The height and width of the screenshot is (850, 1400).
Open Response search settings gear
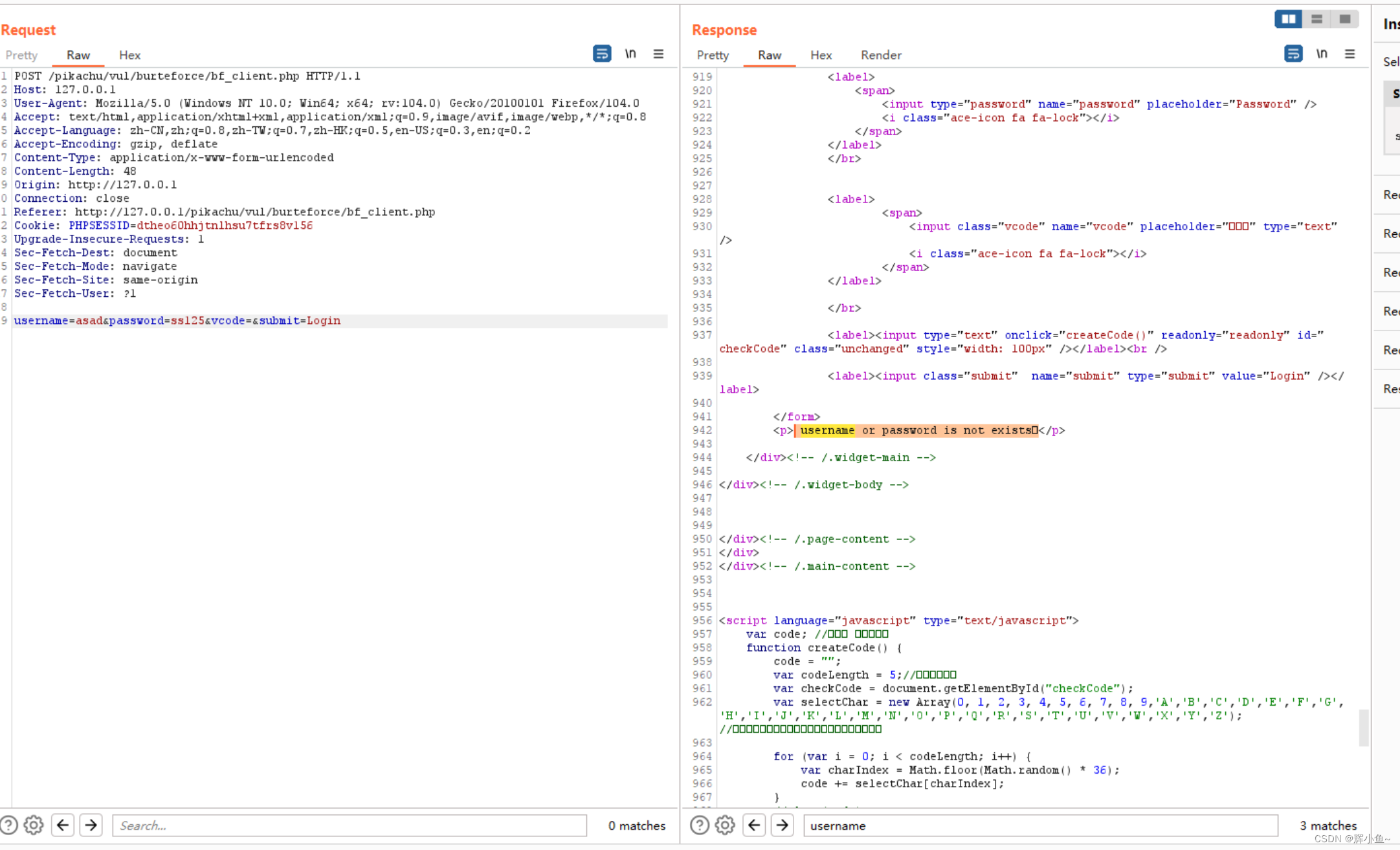click(725, 825)
